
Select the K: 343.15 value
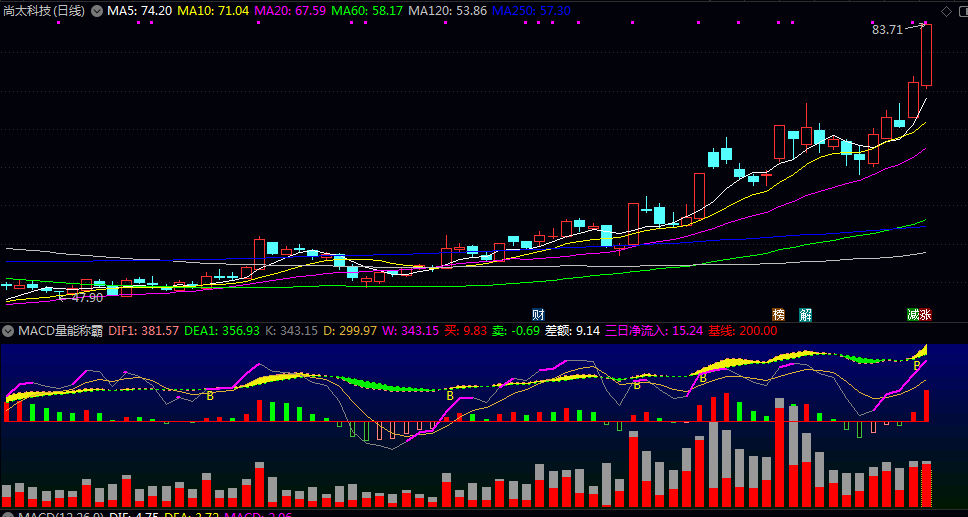(x=291, y=331)
